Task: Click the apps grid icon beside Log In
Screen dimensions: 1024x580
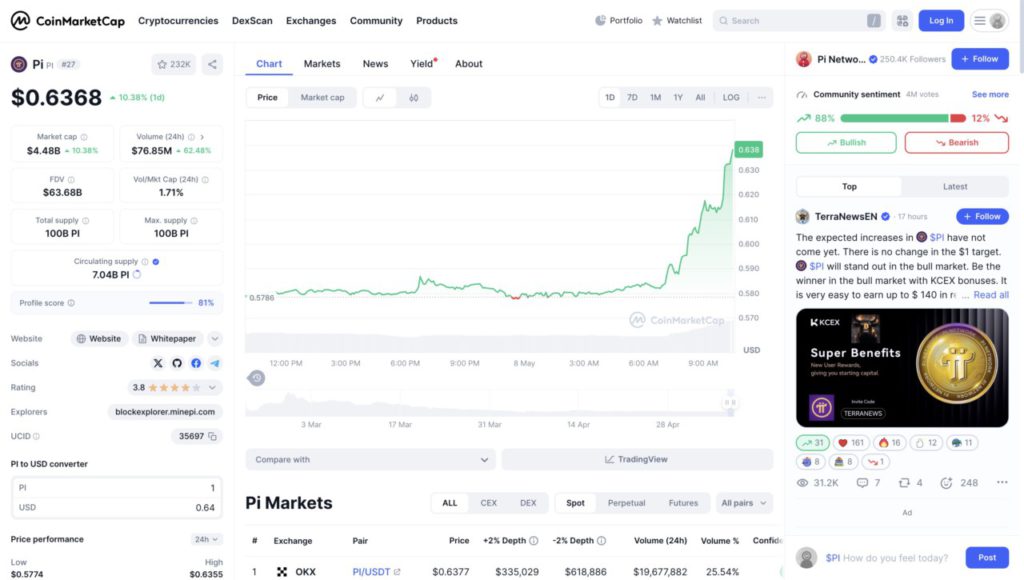Action: click(x=902, y=20)
